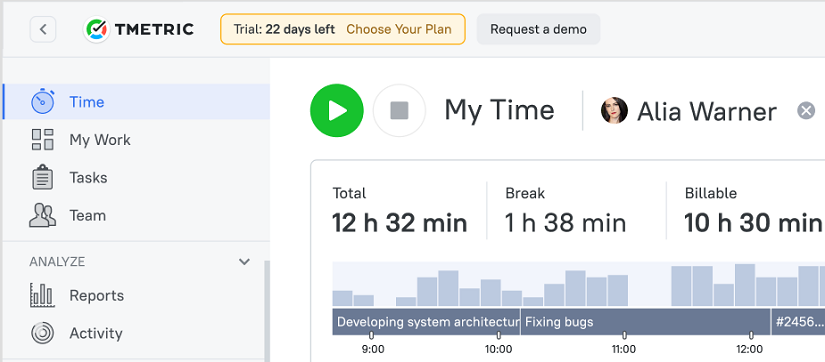Image resolution: width=825 pixels, height=362 pixels.
Task: Select the #2456 timeline entry
Action: (798, 321)
